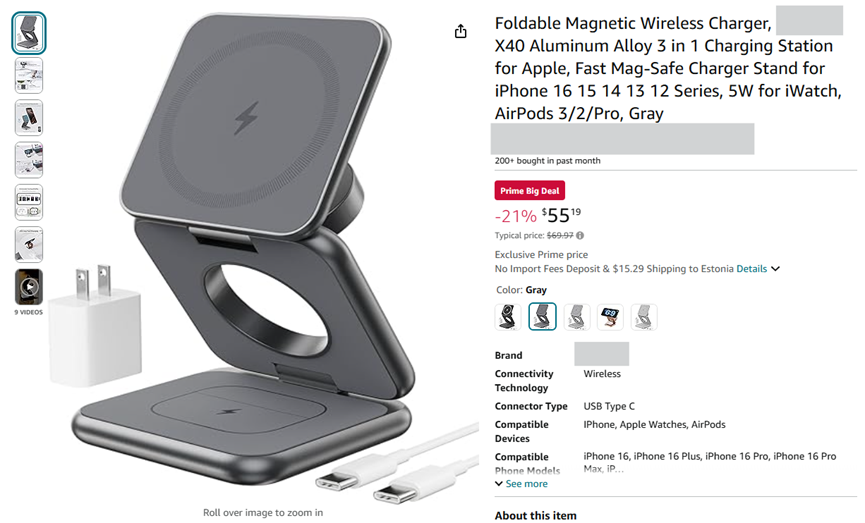Open the typical price info icon
Screen dimensions: 865x523
[580, 236]
